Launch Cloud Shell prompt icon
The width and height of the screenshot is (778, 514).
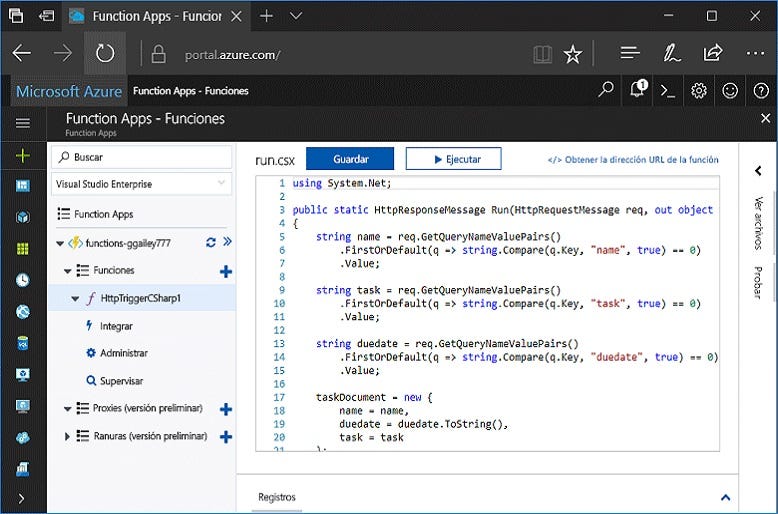[668, 91]
